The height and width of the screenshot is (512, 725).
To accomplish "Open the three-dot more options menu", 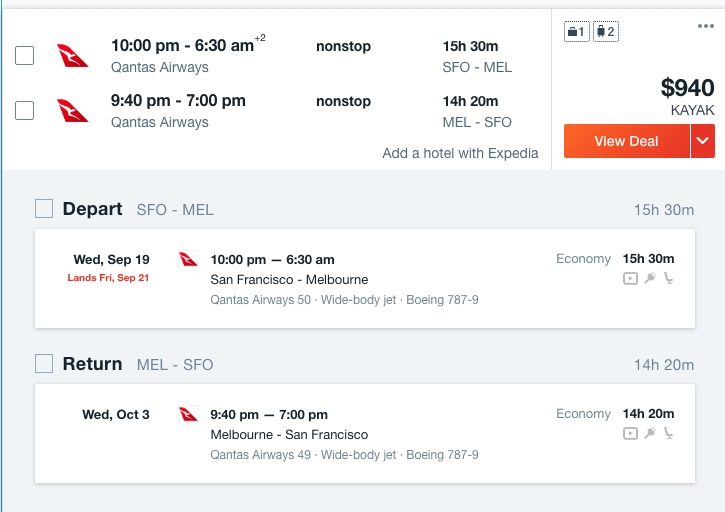I will tap(706, 26).
